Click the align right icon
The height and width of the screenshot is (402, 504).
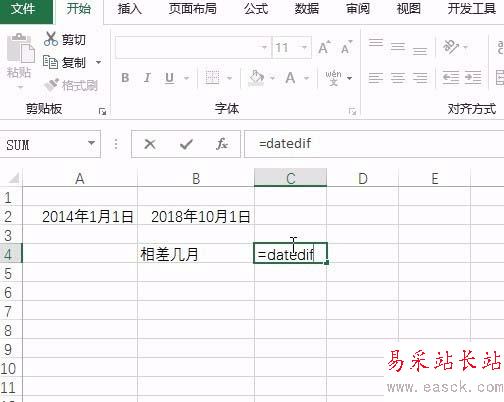(420, 78)
